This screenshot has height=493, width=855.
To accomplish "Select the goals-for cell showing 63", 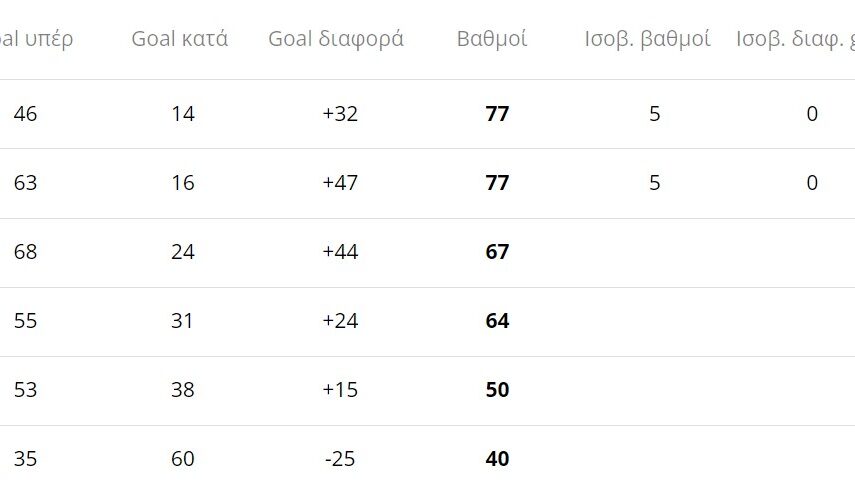I will point(26,183).
